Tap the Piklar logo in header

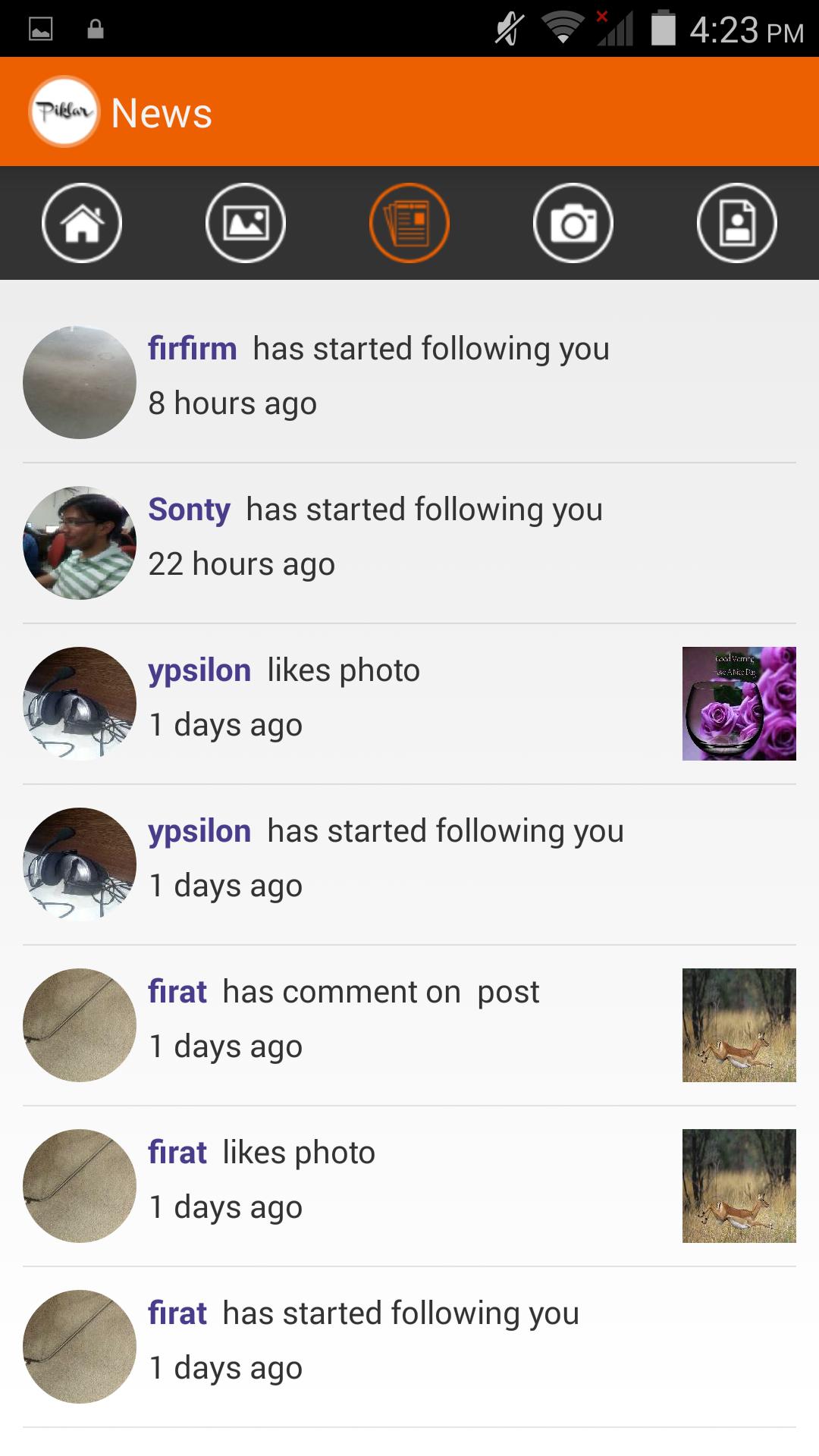pos(64,111)
